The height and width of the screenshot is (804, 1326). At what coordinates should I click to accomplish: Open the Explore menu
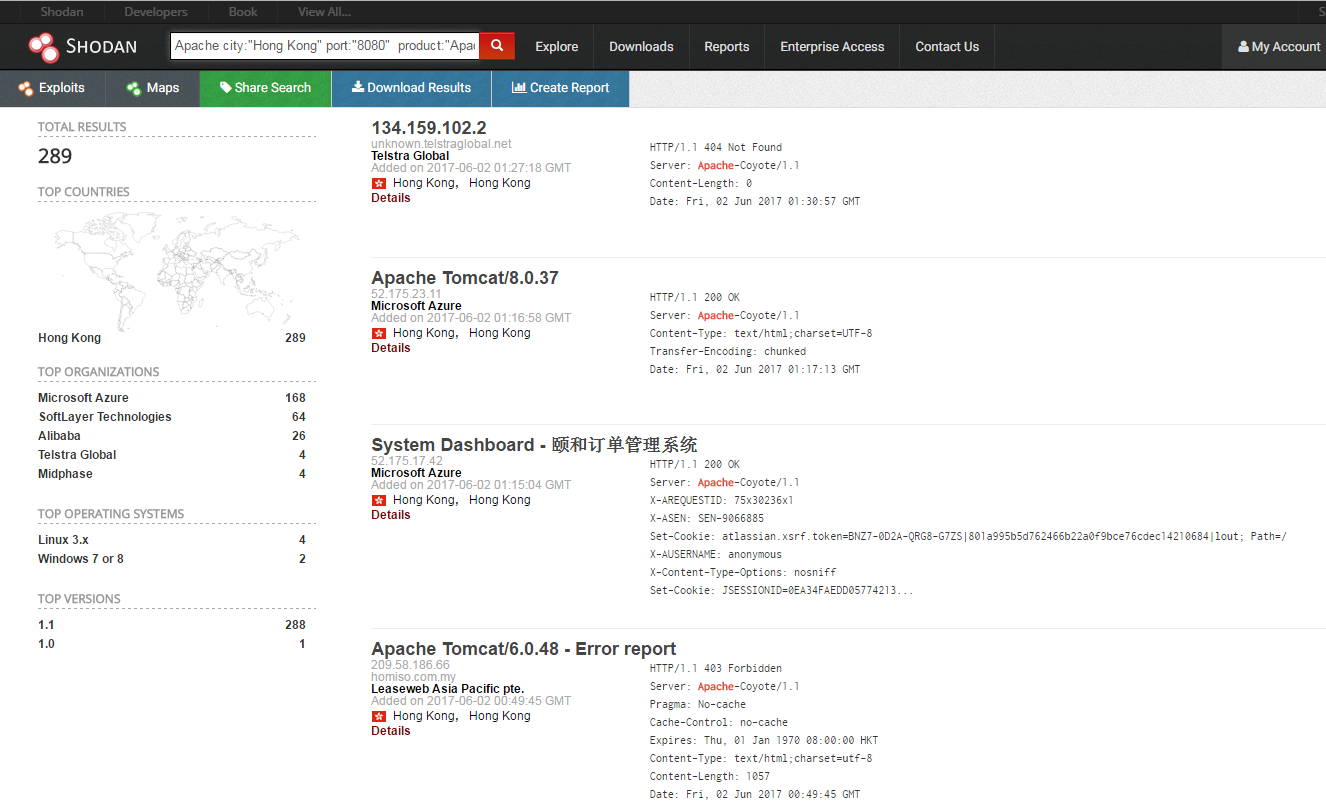[x=557, y=47]
